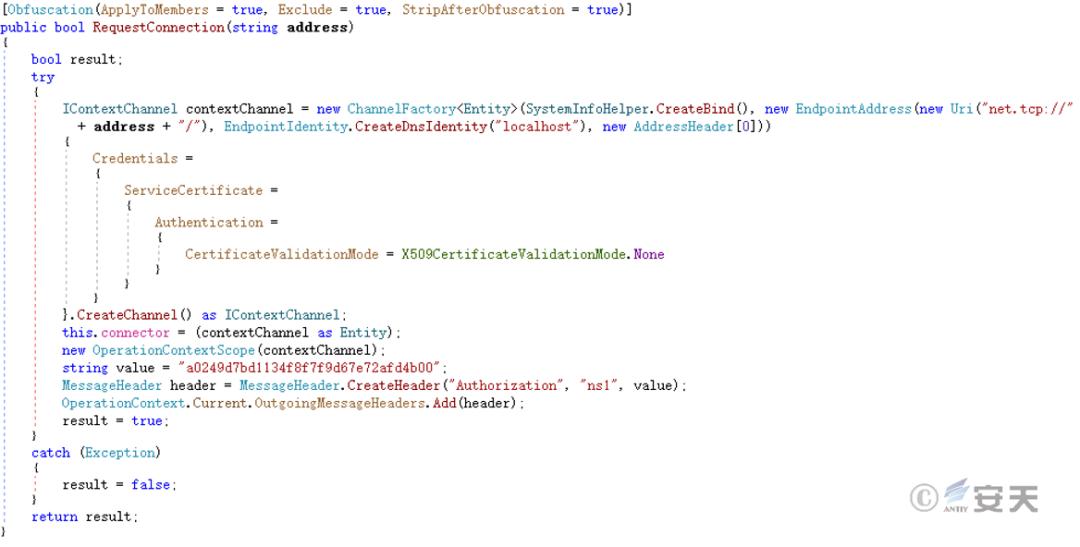Jump to the CreateBind method call

694,109
